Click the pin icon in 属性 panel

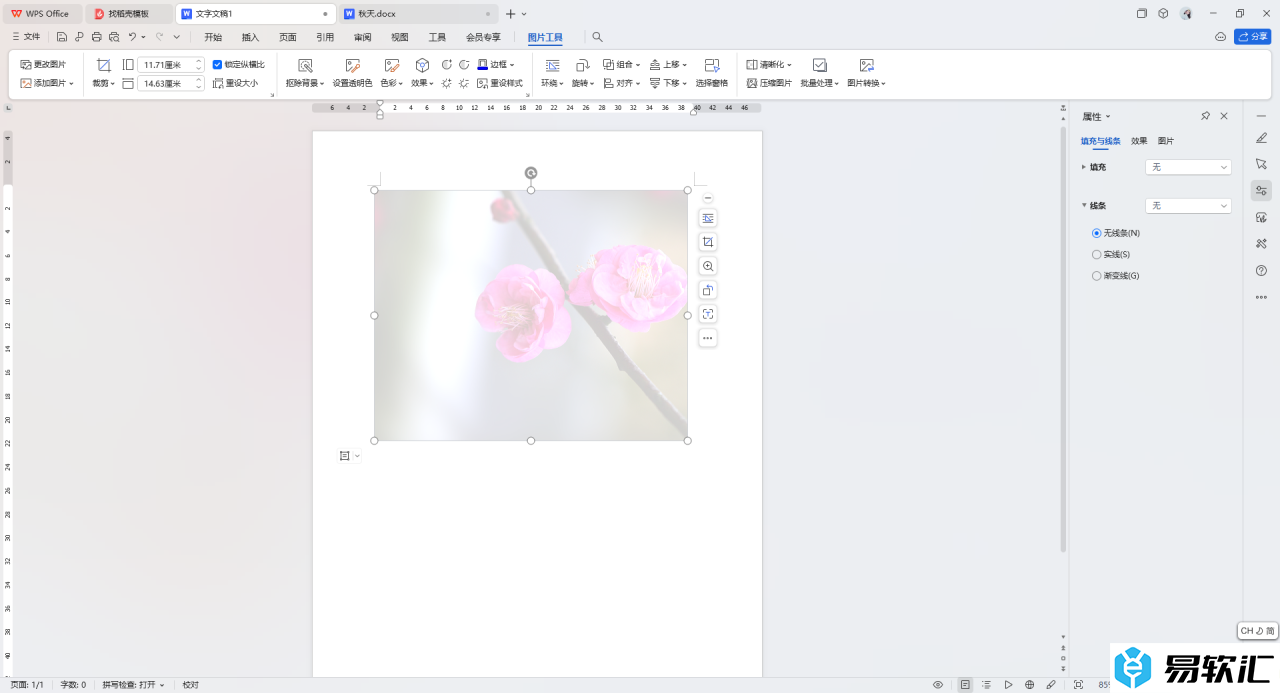pyautogui.click(x=1206, y=116)
